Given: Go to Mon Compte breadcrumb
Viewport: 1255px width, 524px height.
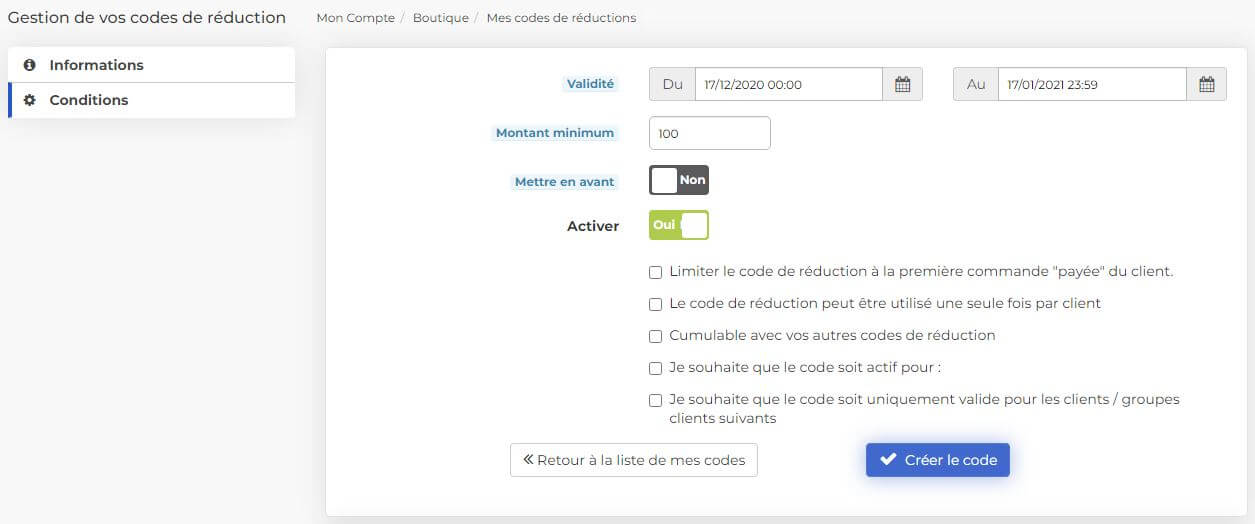Looking at the screenshot, I should pos(355,18).
